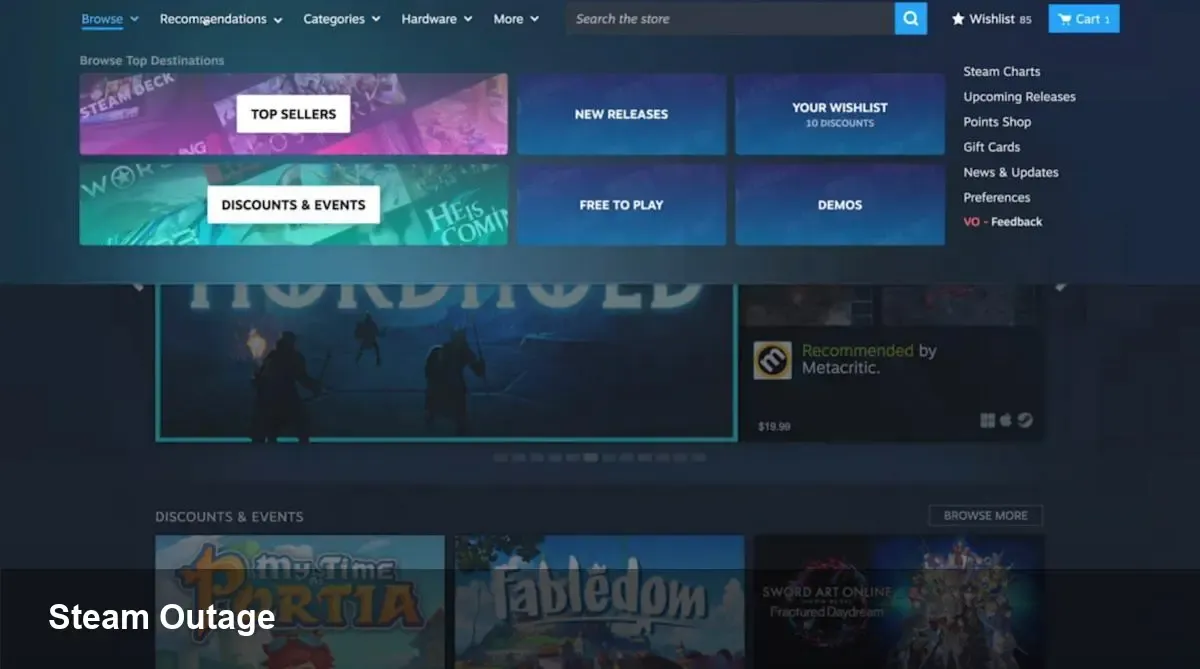The height and width of the screenshot is (669, 1200).
Task: Click the star icon next to Wishlist
Action: click(957, 17)
